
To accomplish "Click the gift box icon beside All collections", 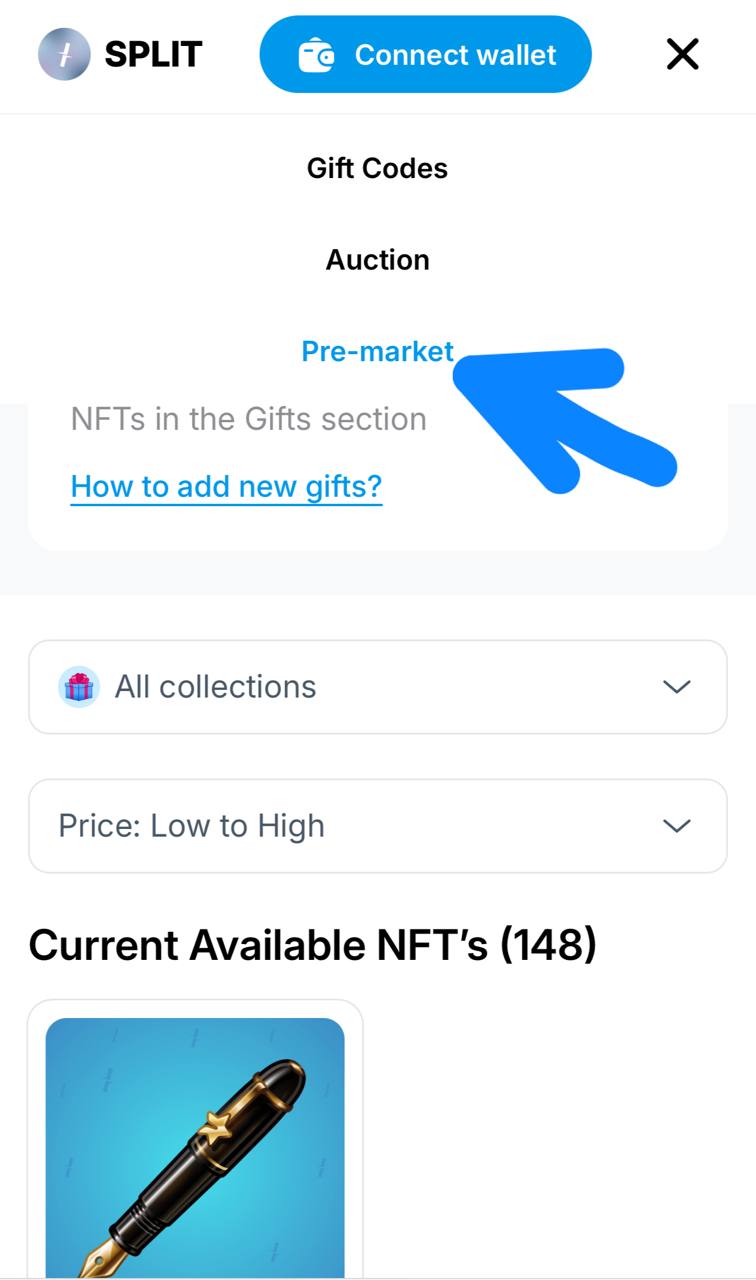I will pyautogui.click(x=79, y=687).
